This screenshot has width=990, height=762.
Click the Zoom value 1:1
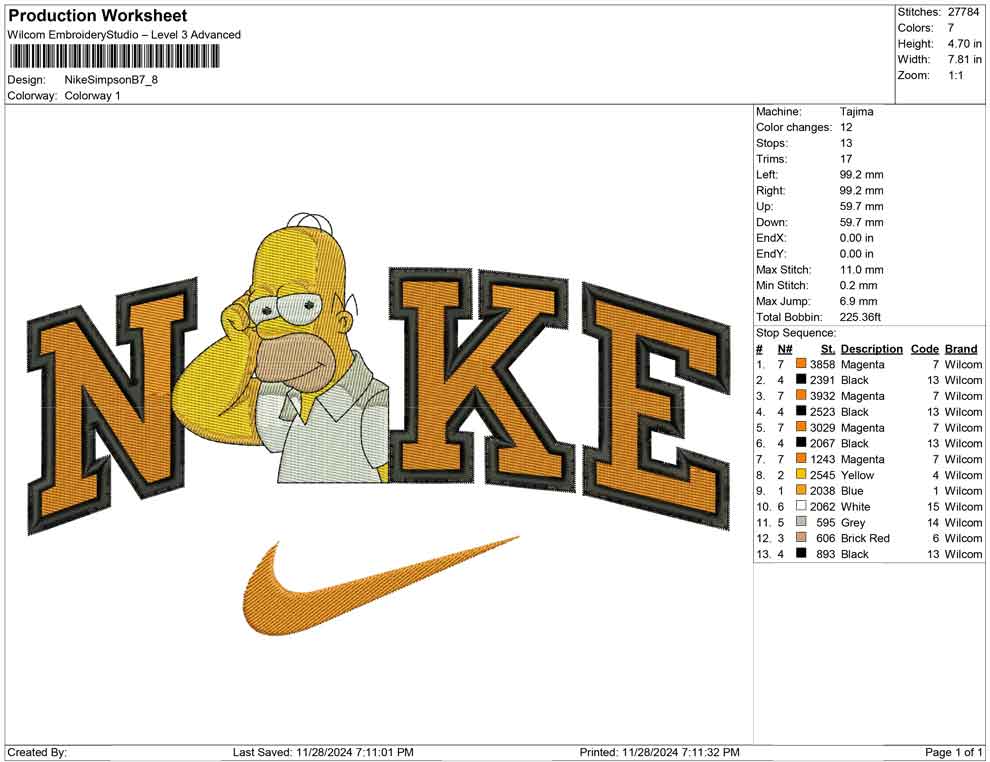pos(955,75)
